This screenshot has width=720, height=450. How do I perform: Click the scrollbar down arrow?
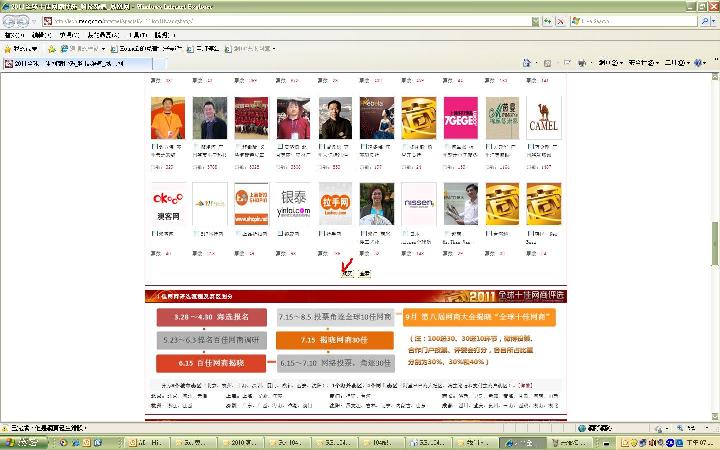[x=715, y=416]
